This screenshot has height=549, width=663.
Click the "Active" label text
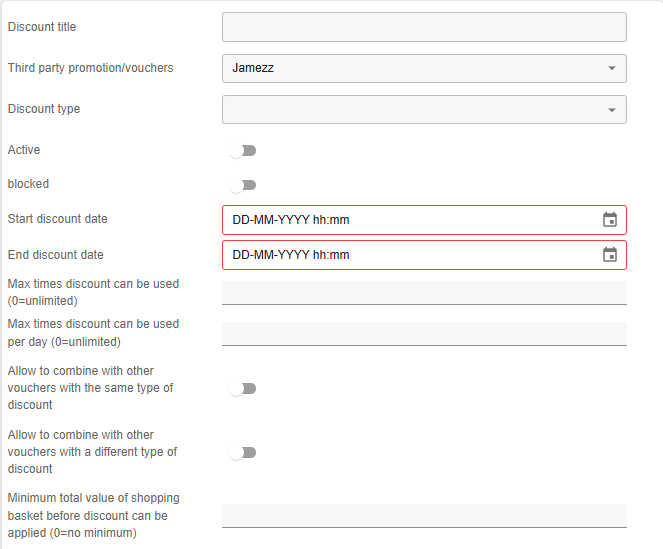(24, 150)
